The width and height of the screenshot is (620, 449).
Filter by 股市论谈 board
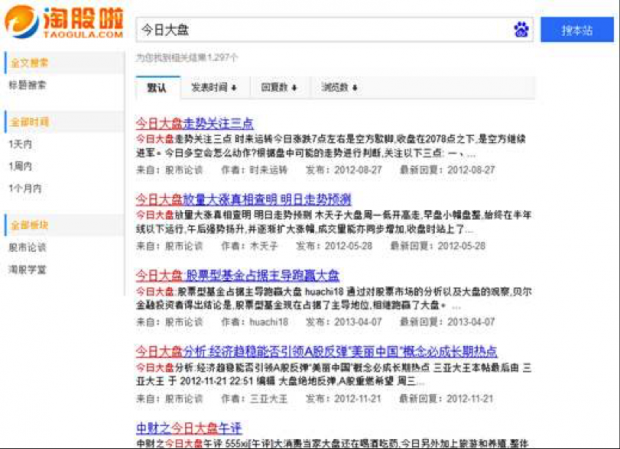(x=28, y=247)
